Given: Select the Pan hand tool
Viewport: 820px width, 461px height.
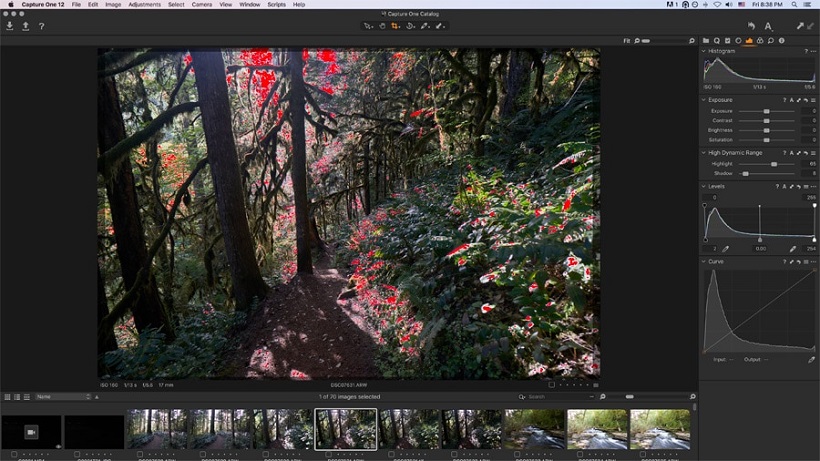Looking at the screenshot, I should tap(382, 26).
